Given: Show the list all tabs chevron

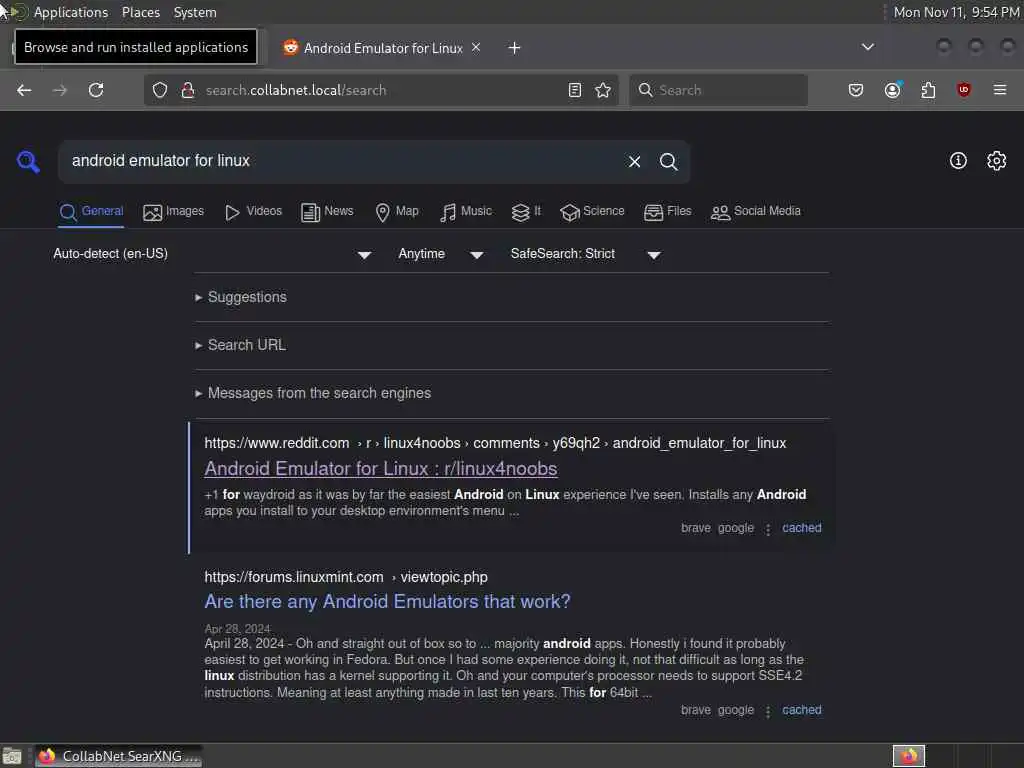Looking at the screenshot, I should pyautogui.click(x=867, y=47).
